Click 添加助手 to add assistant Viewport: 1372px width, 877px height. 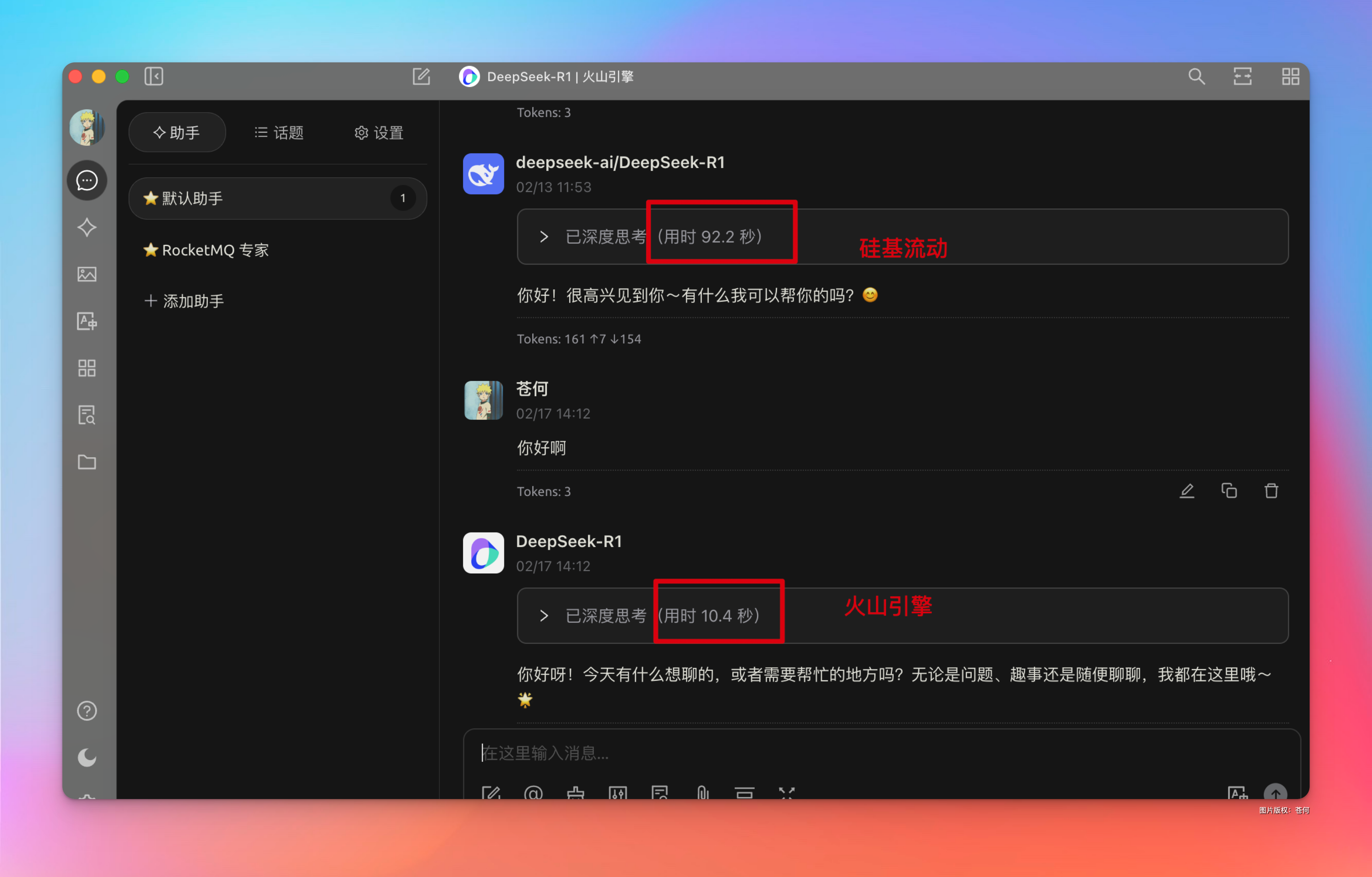point(184,301)
